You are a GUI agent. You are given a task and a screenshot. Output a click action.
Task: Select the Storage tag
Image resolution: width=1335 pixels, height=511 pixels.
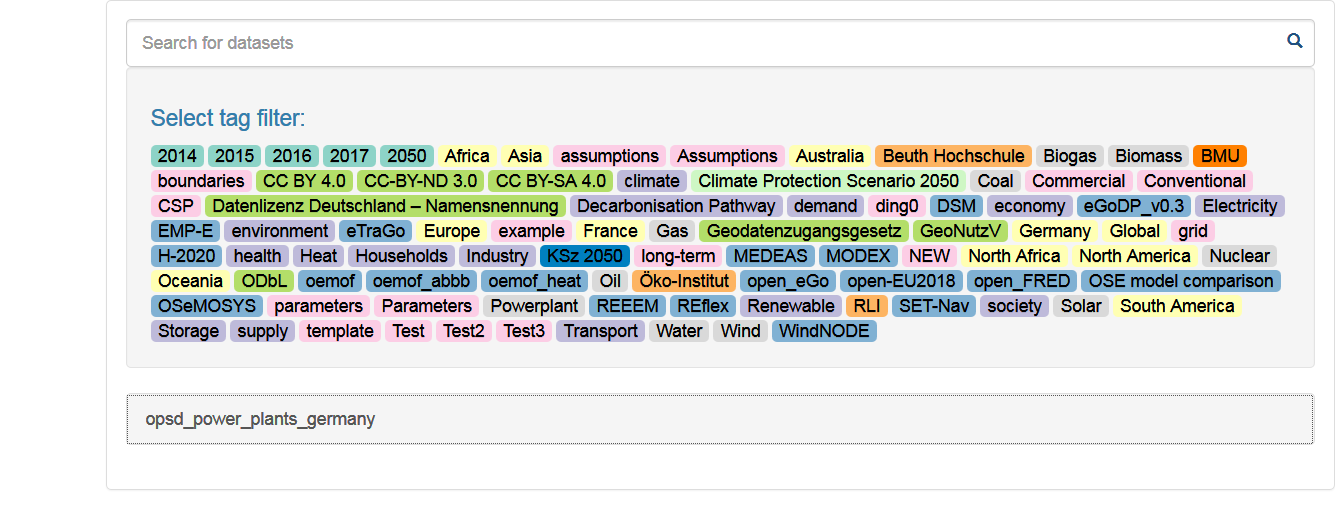point(188,331)
